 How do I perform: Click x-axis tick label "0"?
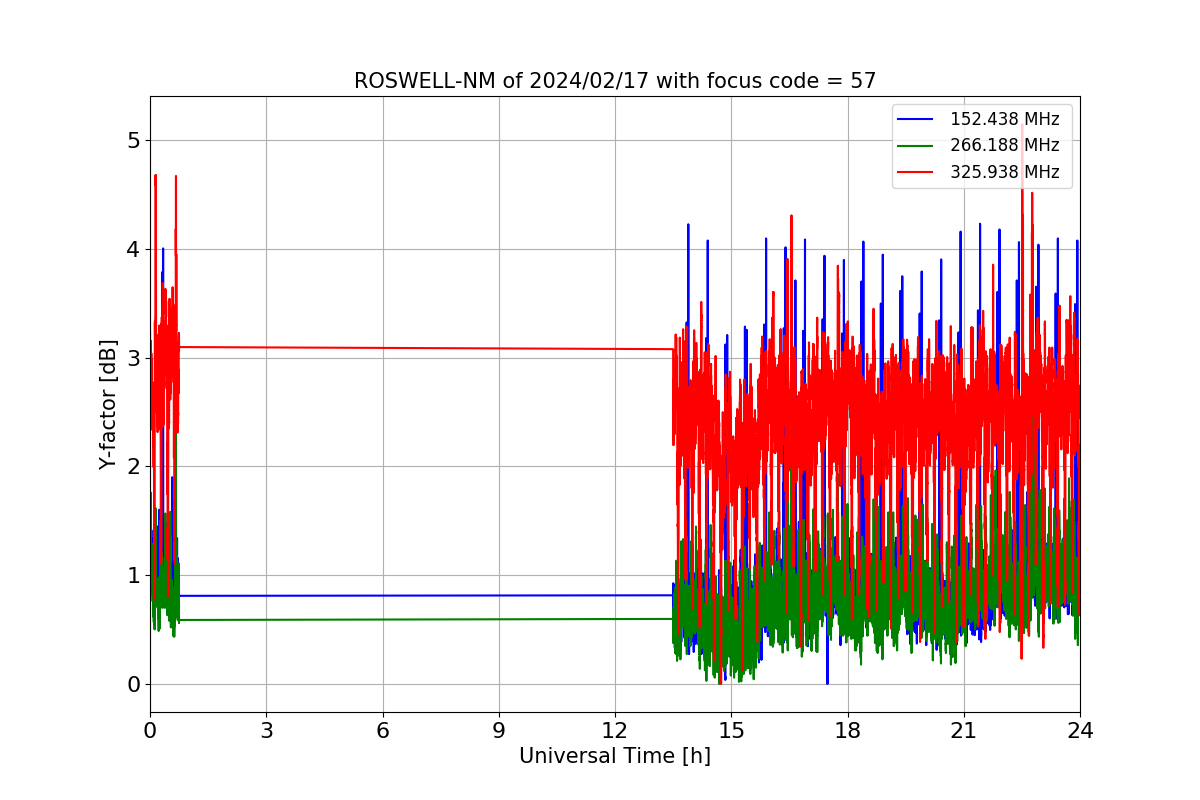(150, 730)
